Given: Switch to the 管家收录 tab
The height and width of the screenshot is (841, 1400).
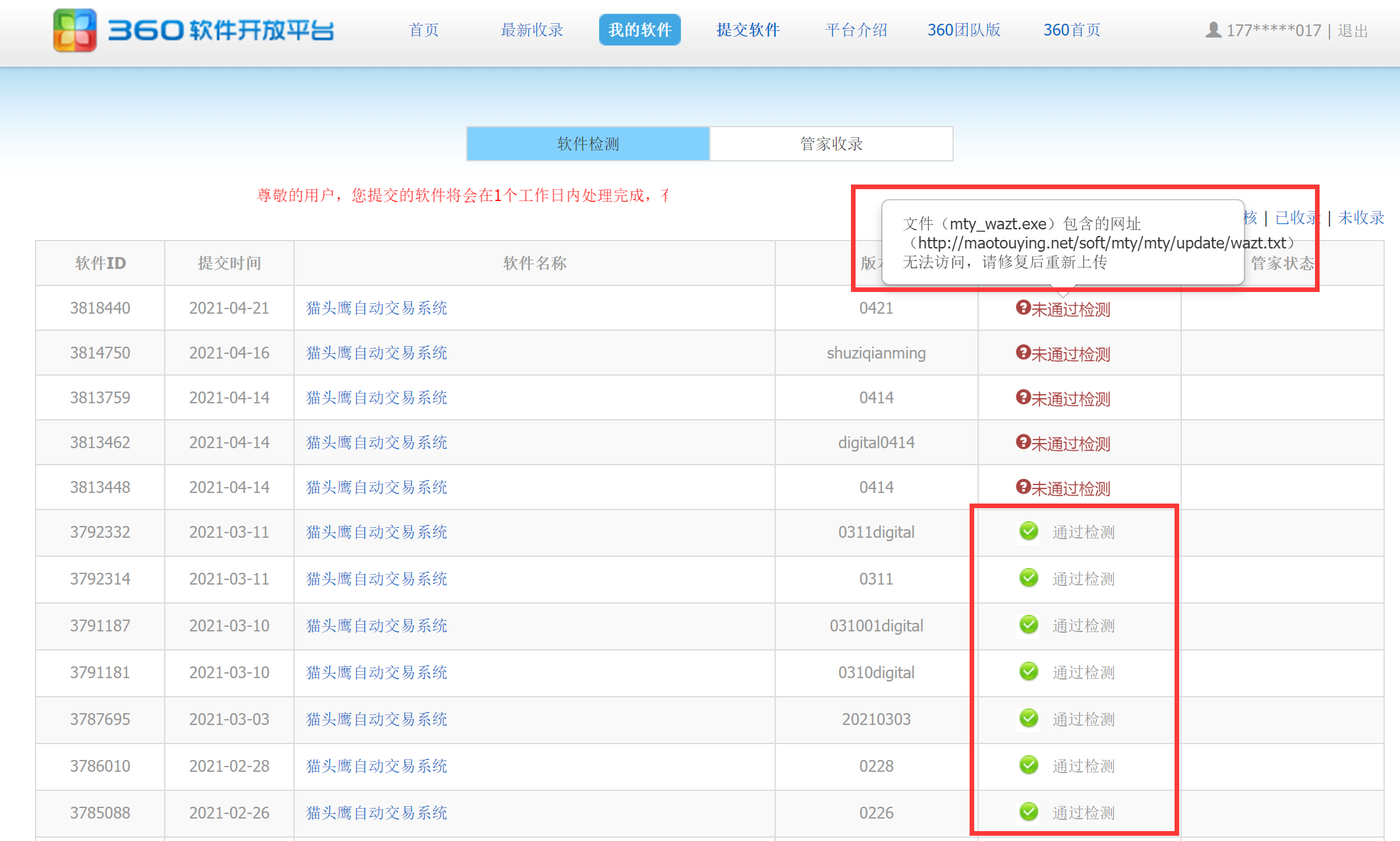Looking at the screenshot, I should coord(831,144).
